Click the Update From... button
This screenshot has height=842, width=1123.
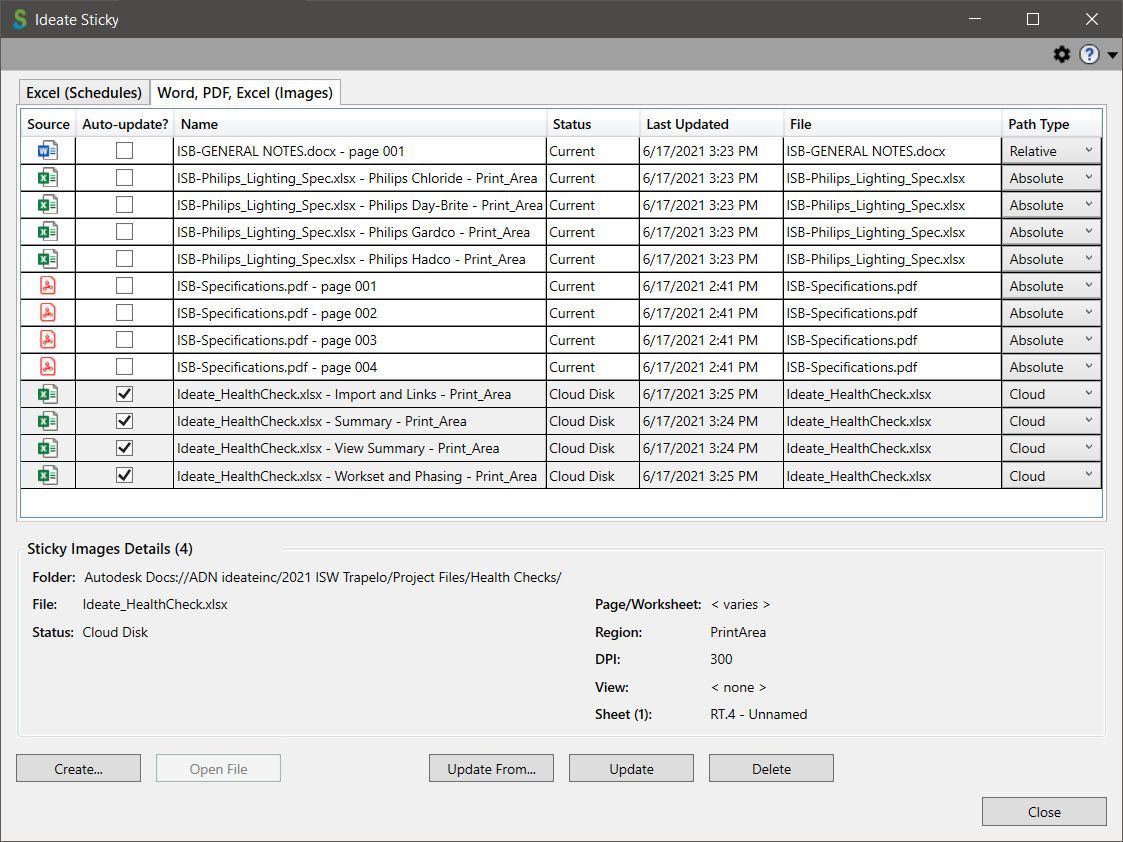click(x=491, y=768)
